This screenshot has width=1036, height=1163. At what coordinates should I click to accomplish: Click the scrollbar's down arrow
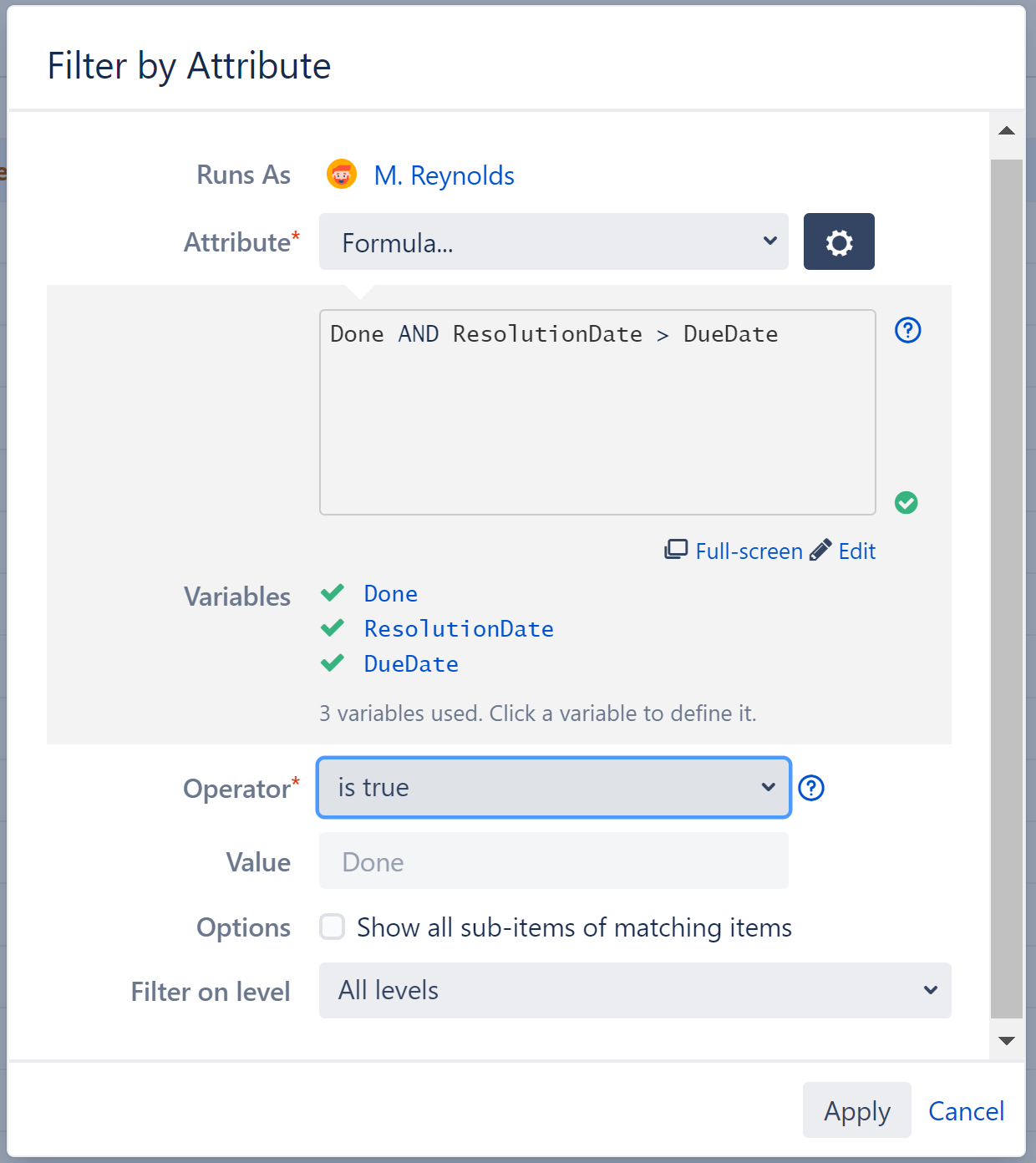[x=1007, y=1041]
